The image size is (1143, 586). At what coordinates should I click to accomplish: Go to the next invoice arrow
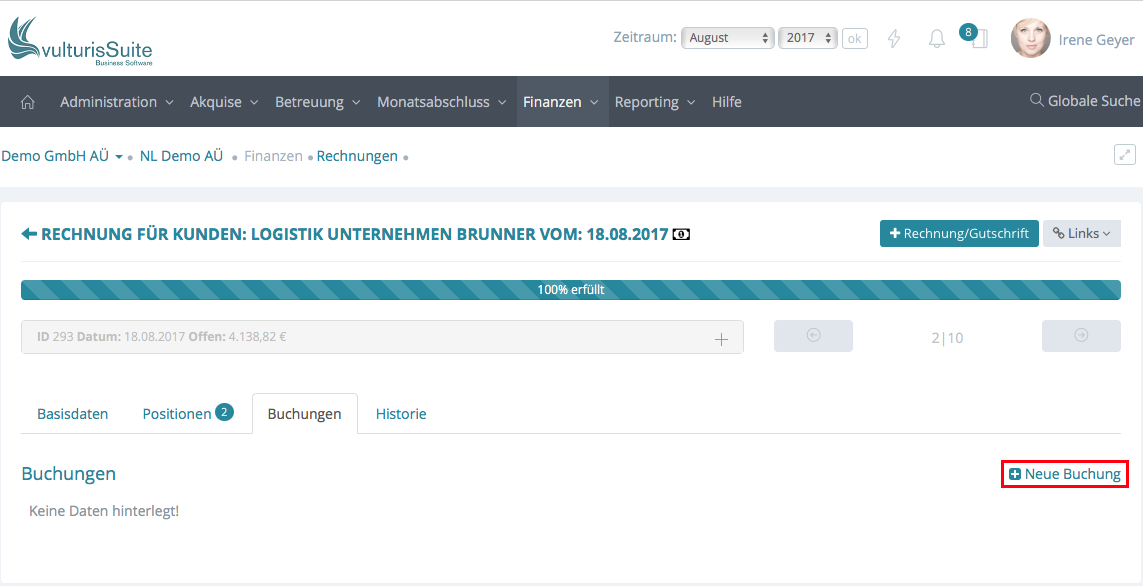(x=1081, y=336)
